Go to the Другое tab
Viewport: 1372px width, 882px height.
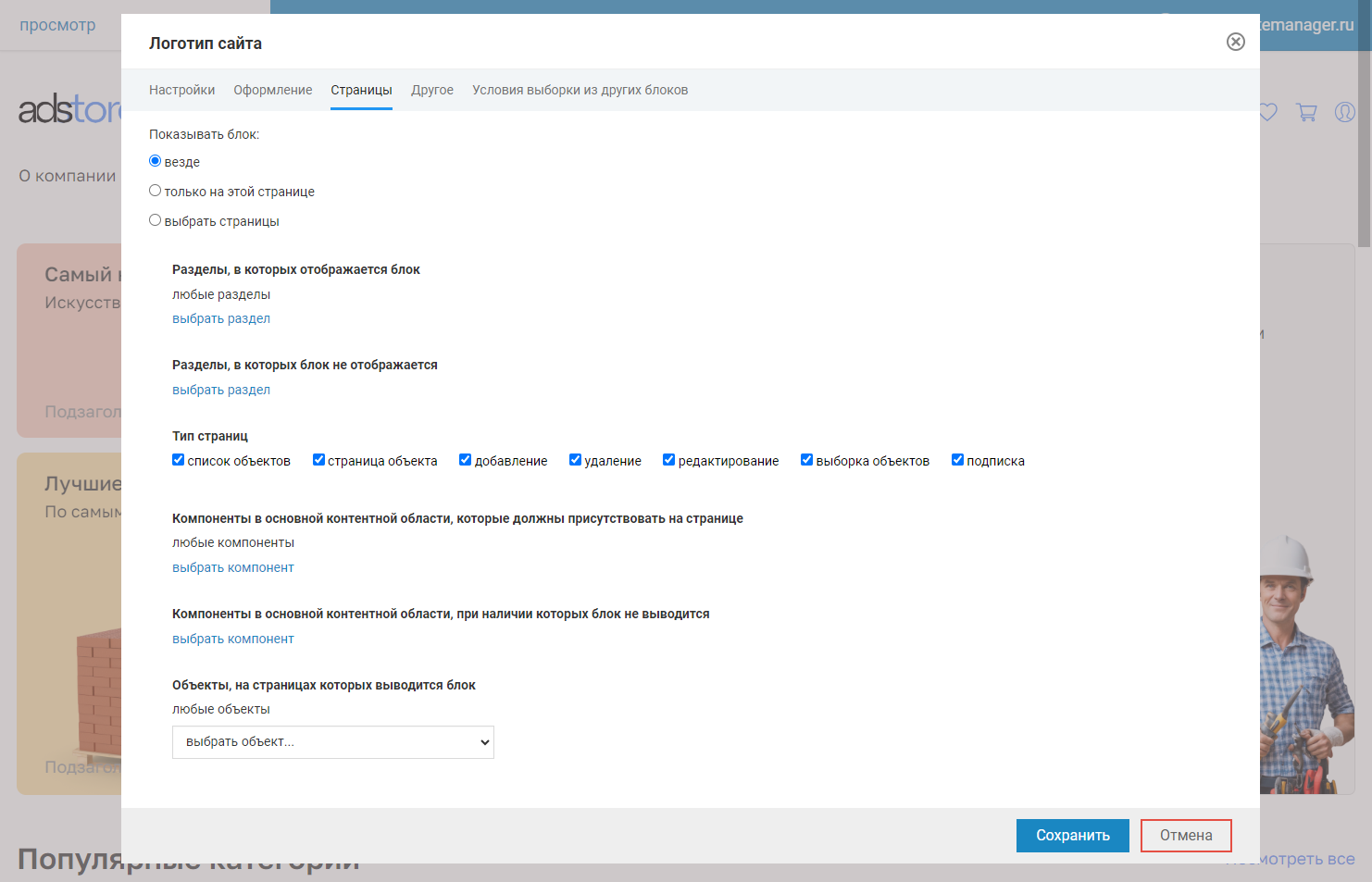coord(432,90)
